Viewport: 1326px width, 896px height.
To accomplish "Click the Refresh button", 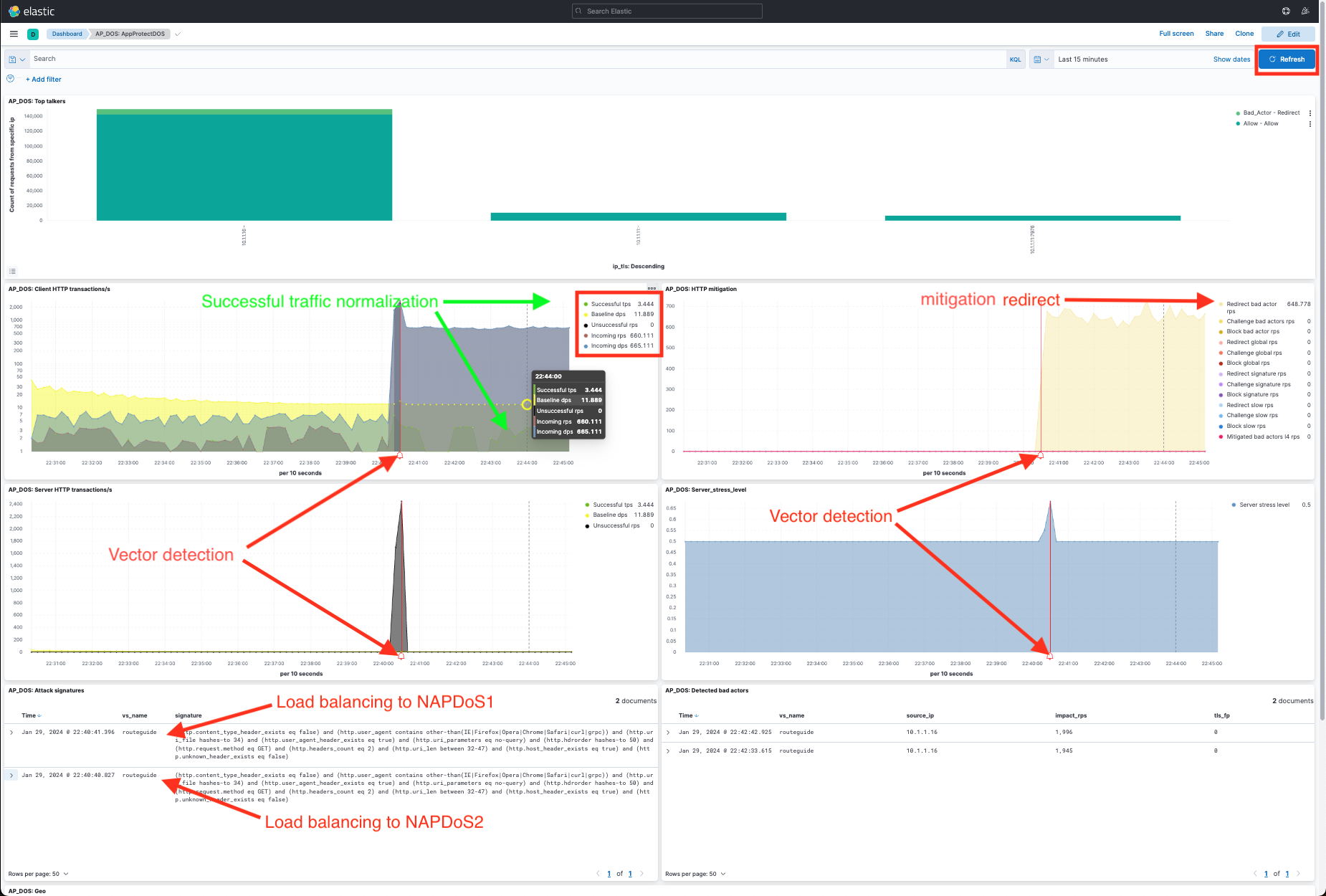I will click(x=1287, y=59).
